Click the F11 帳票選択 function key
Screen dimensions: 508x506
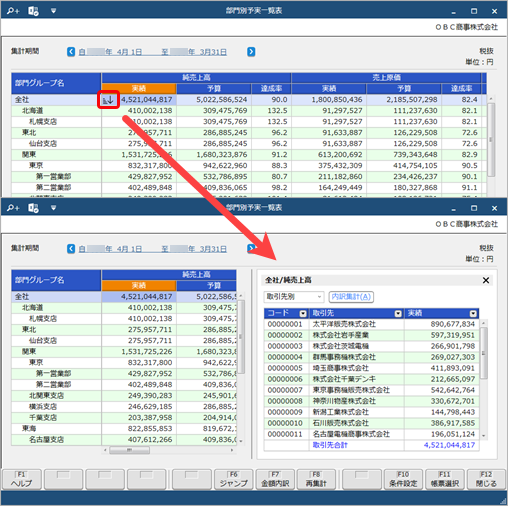point(444,479)
